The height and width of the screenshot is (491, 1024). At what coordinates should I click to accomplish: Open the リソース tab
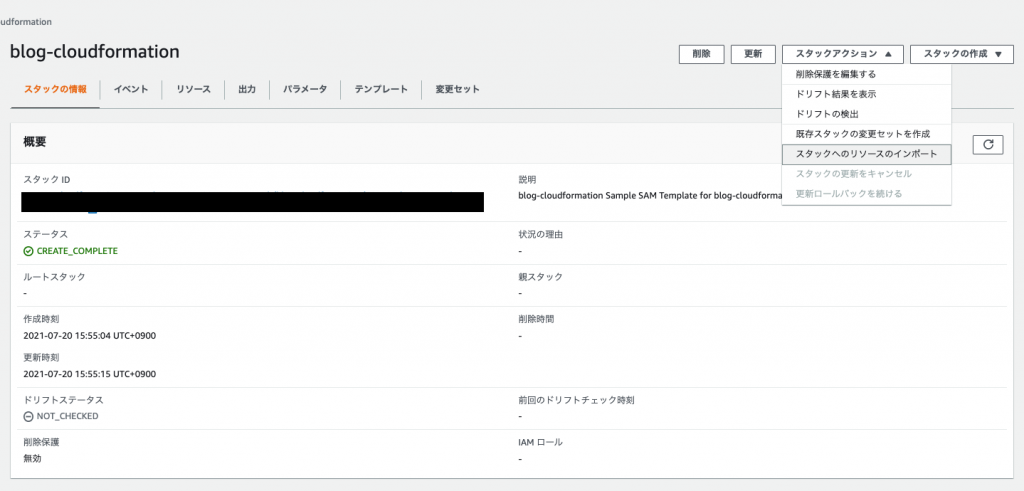click(x=193, y=89)
